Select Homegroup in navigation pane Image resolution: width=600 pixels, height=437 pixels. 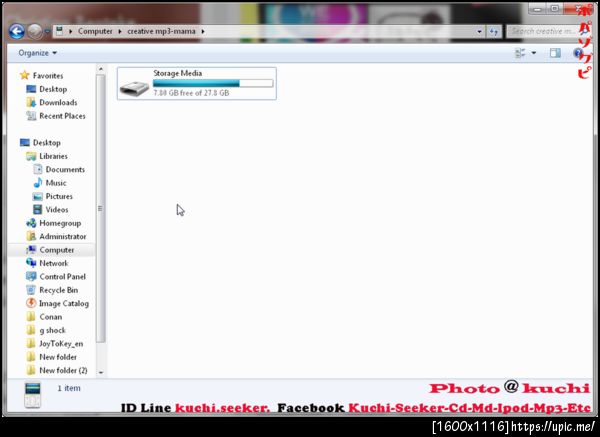(x=54, y=223)
